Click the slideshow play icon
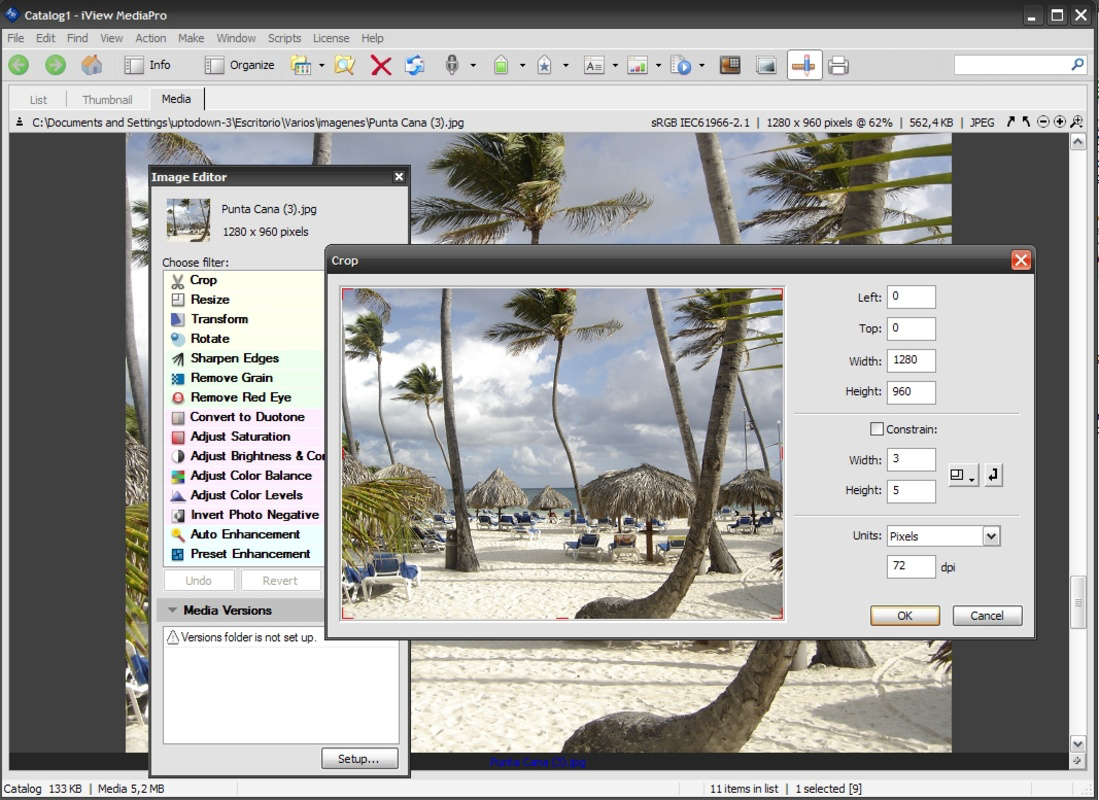1099x800 pixels. [681, 65]
